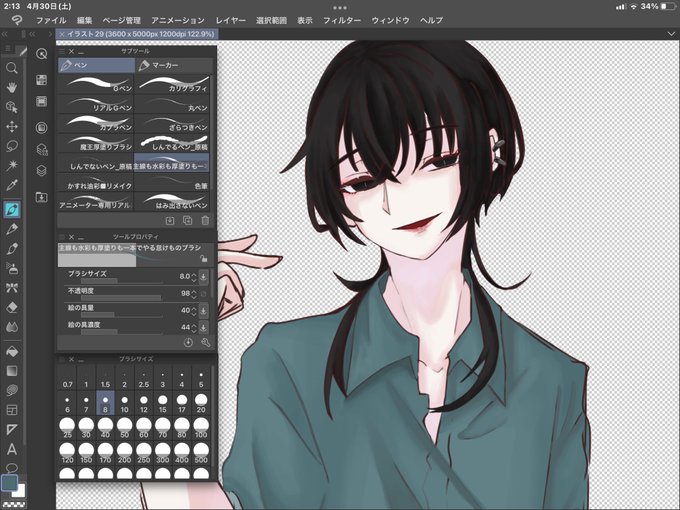Select the teal main color swatch
The width and height of the screenshot is (680, 510).
10,482
